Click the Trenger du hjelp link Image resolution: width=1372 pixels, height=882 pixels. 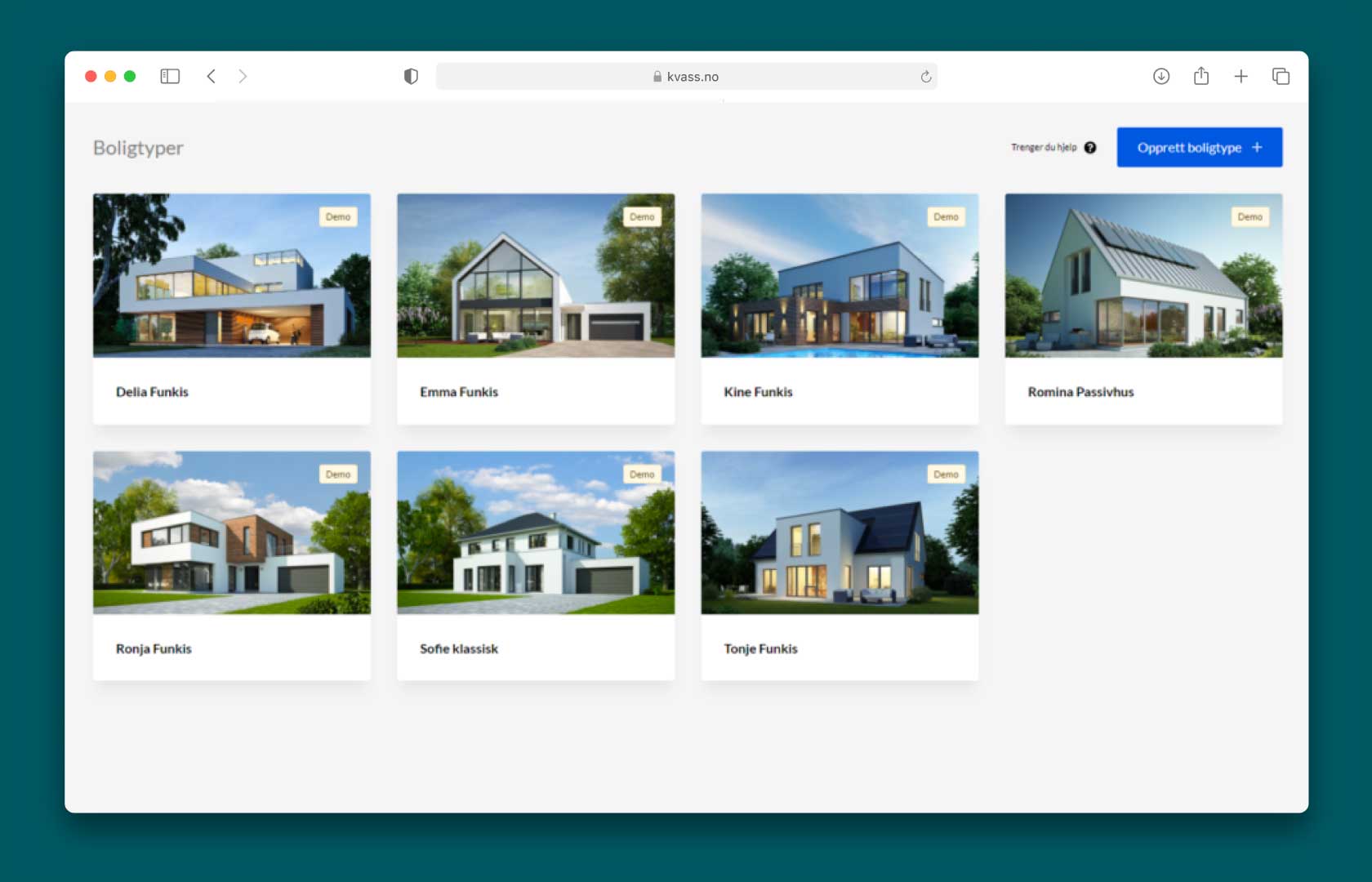click(1044, 148)
